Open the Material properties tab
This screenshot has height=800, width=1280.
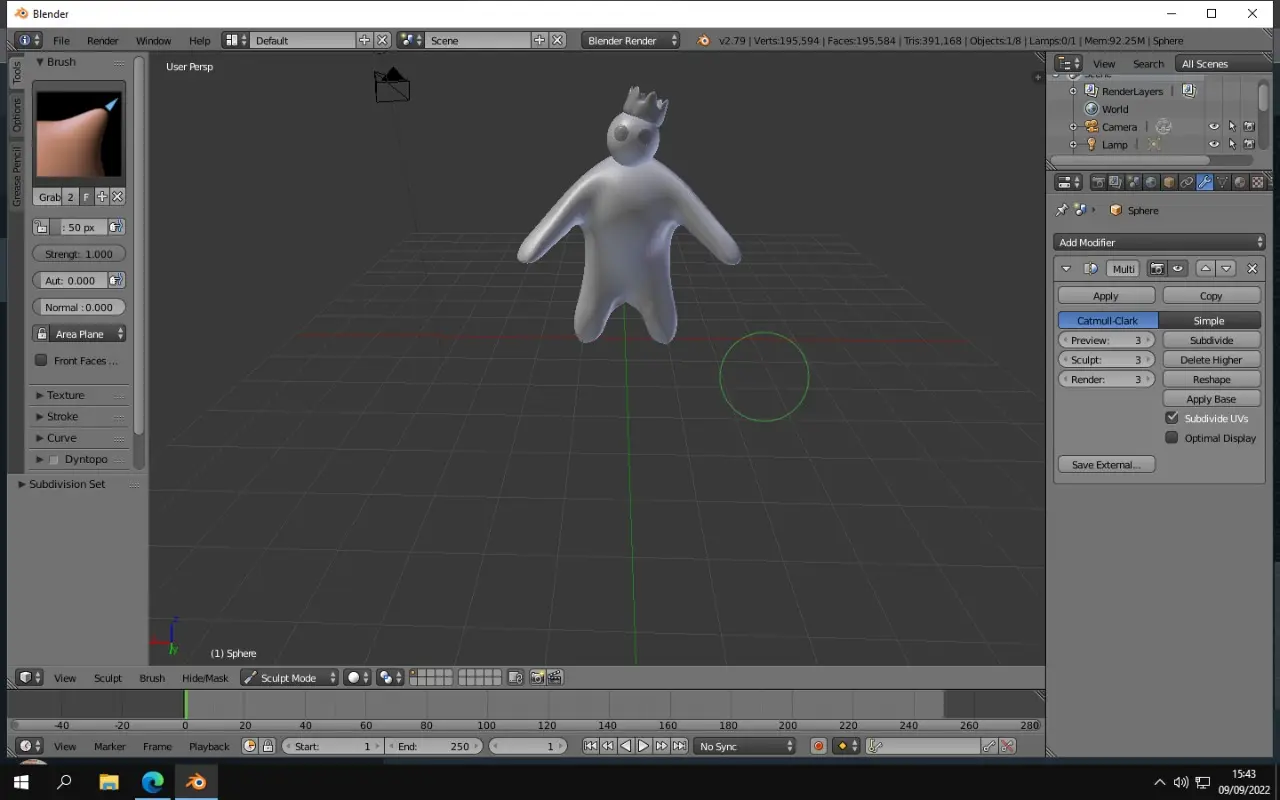click(1240, 182)
